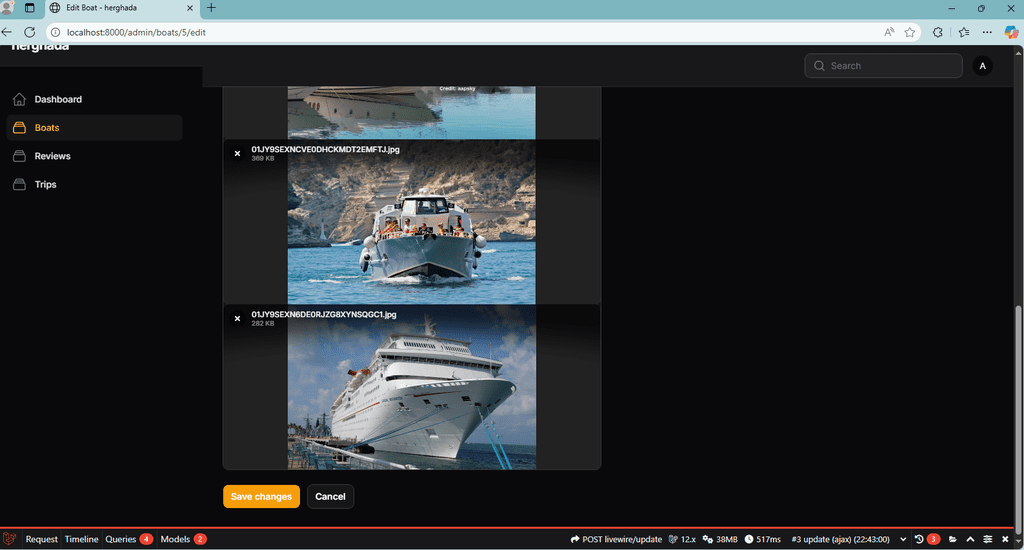This screenshot has width=1024, height=550.
Task: Click the Reviews sidebar icon
Action: (x=20, y=156)
